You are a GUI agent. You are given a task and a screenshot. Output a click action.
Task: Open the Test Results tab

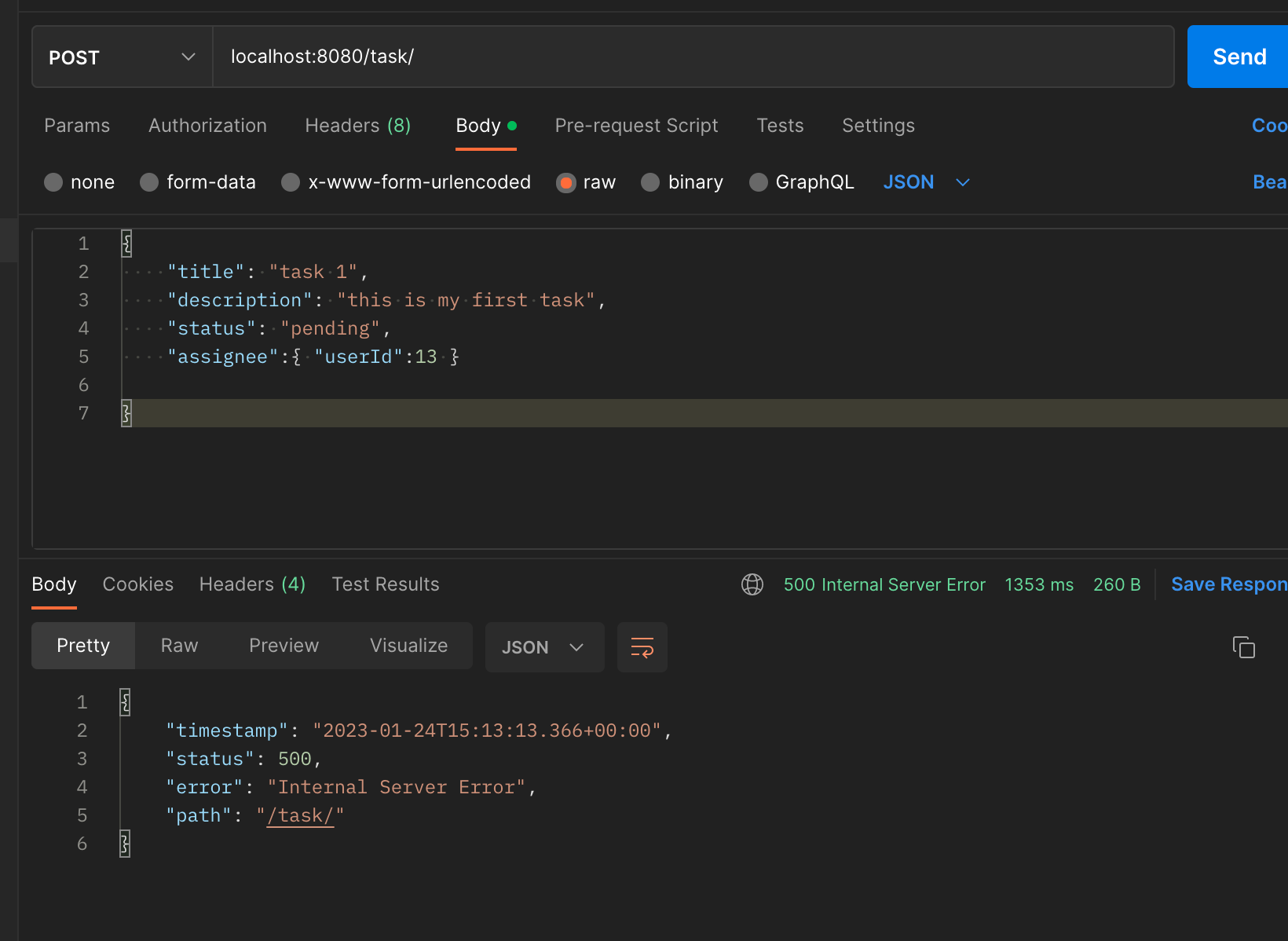(x=386, y=584)
